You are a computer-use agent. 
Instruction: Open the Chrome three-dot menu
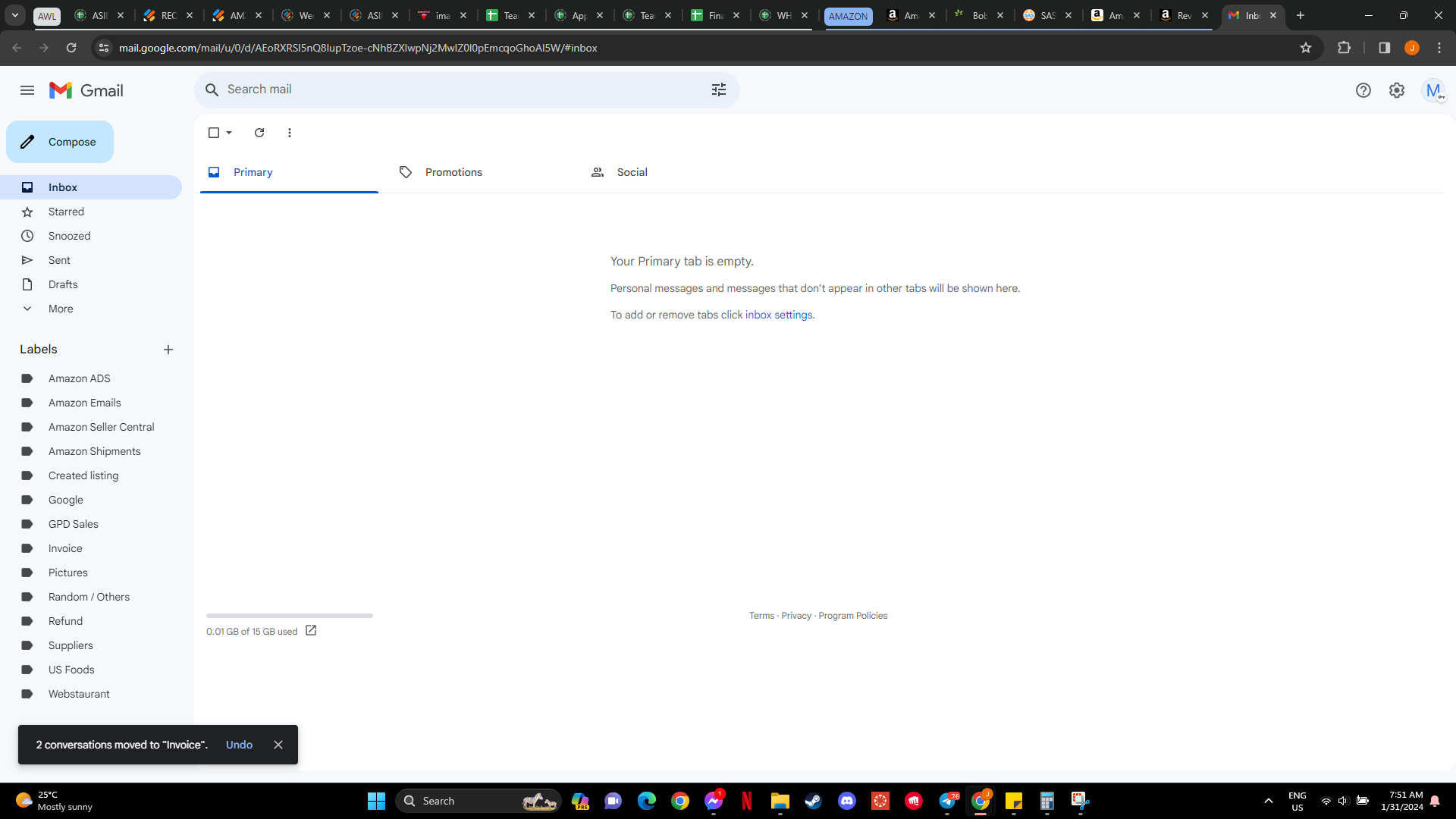[1439, 48]
